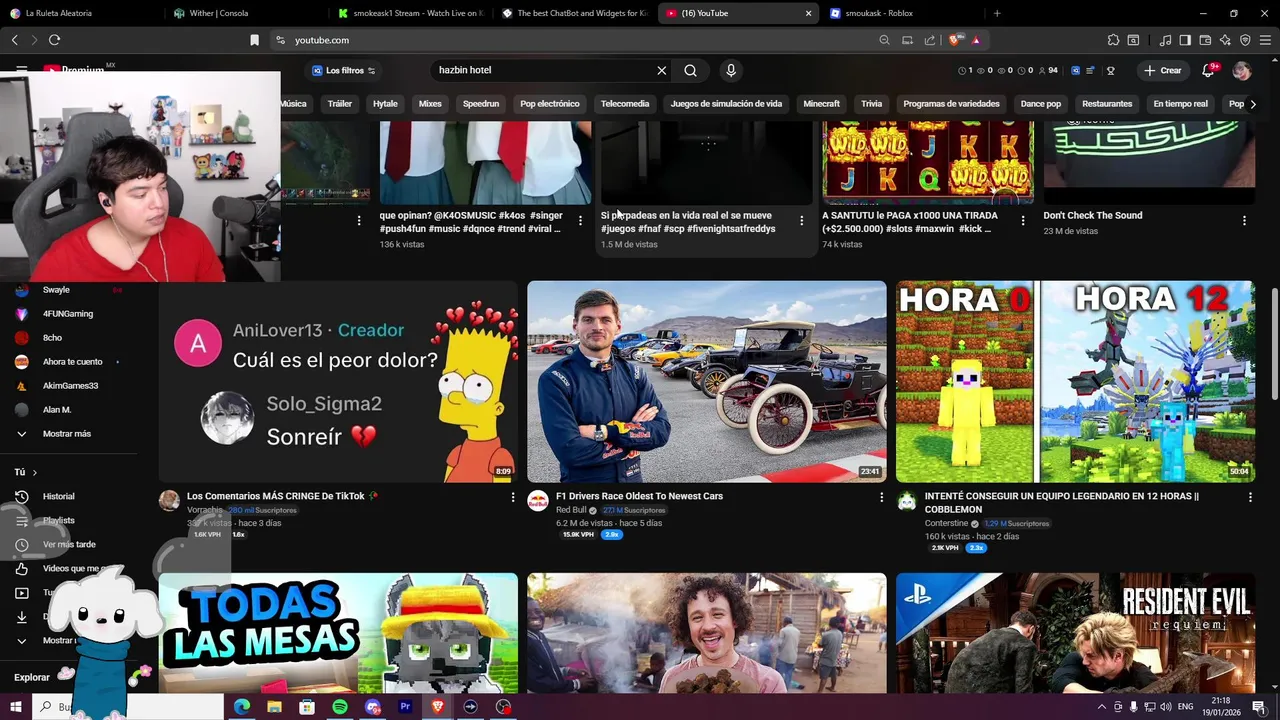Image resolution: width=1280 pixels, height=720 pixels.
Task: Select the Telecomedia category chip
Action: tap(625, 104)
